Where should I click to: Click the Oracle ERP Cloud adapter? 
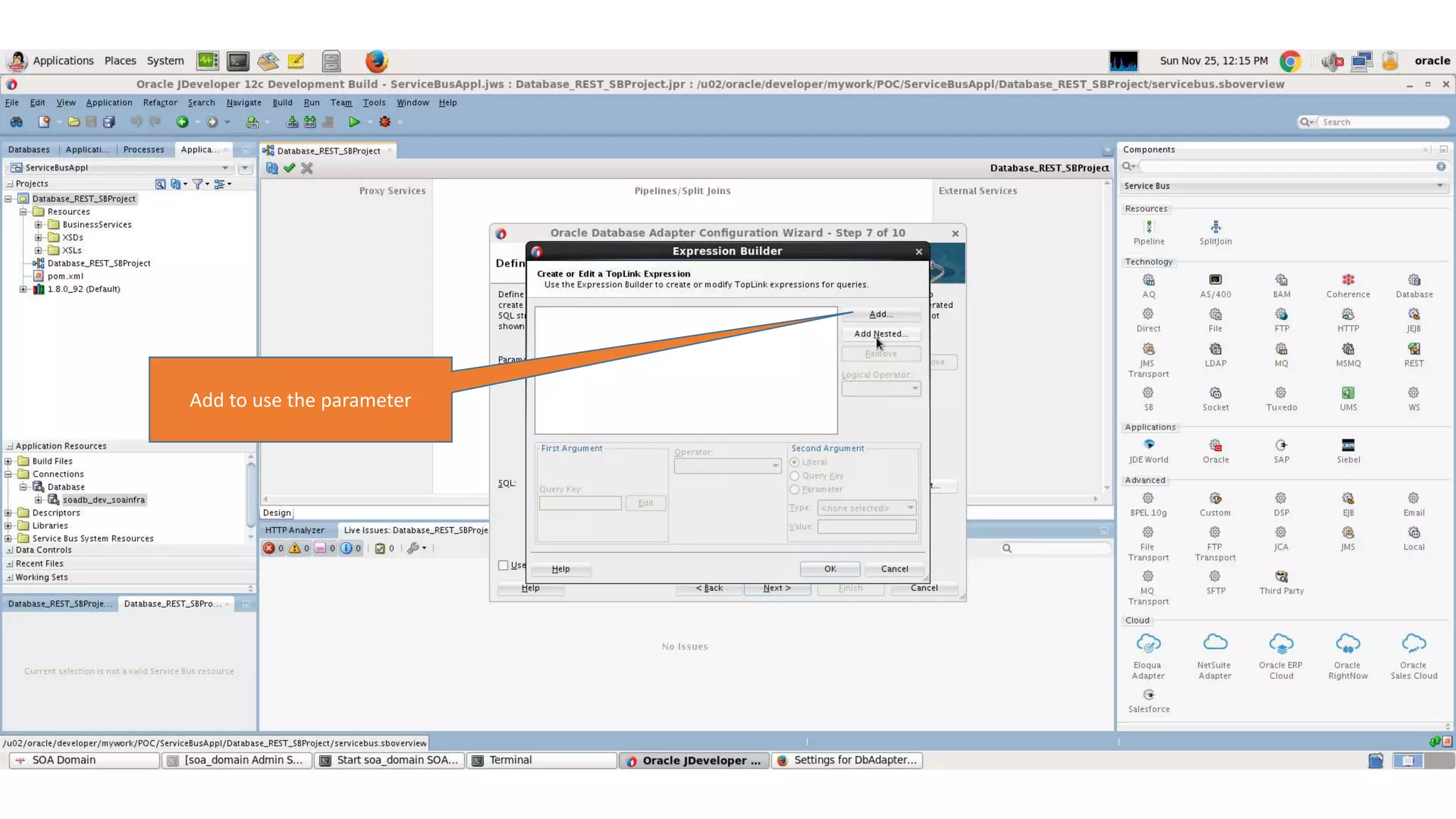click(1280, 644)
